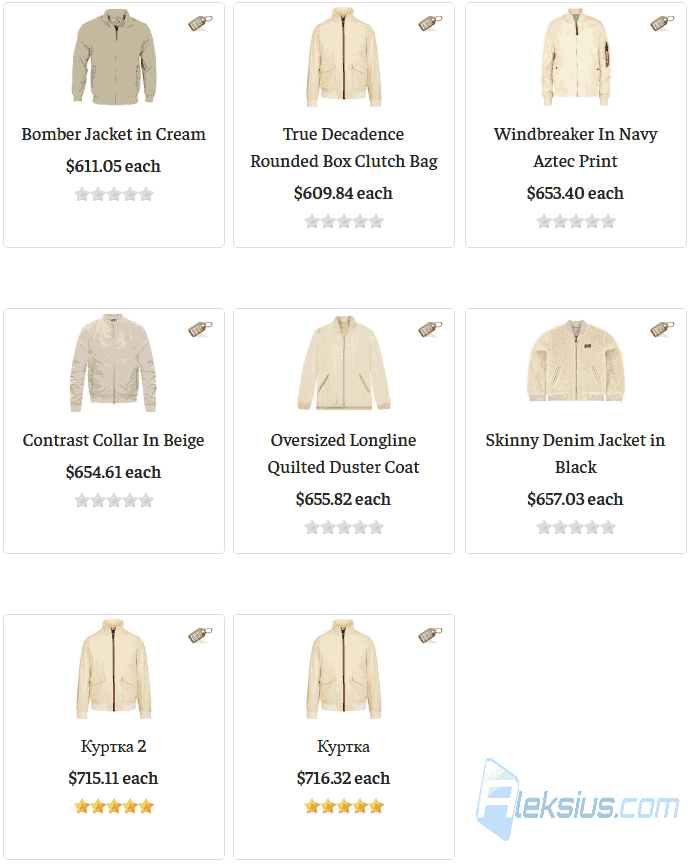Click the tag icon on Windbreaker In Navy card
This screenshot has height=868, width=692.
[x=662, y=23]
